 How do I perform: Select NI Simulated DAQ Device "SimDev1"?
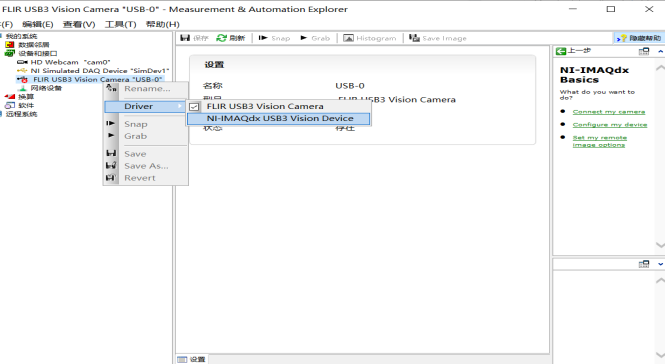(100, 71)
